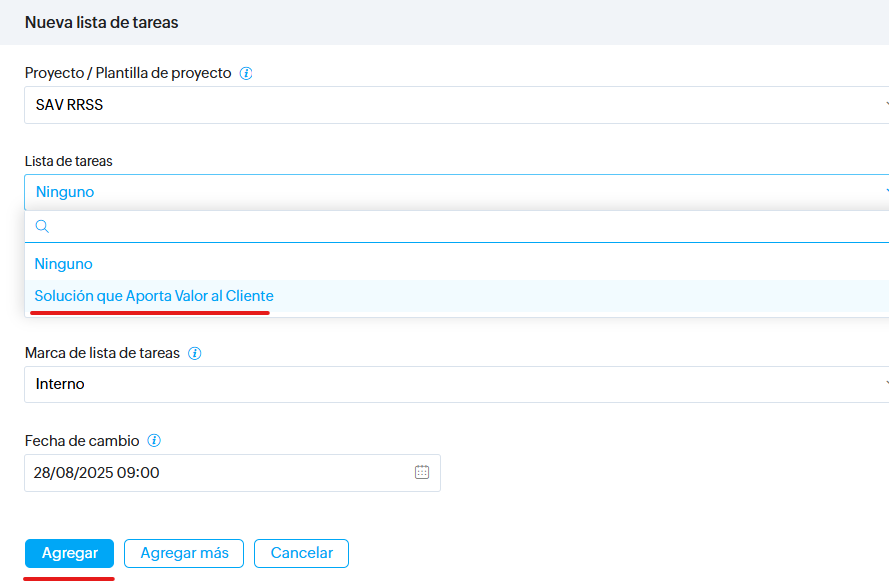This screenshot has height=582, width=889.
Task: Open the calendar picker icon in the date field
Action: point(422,473)
